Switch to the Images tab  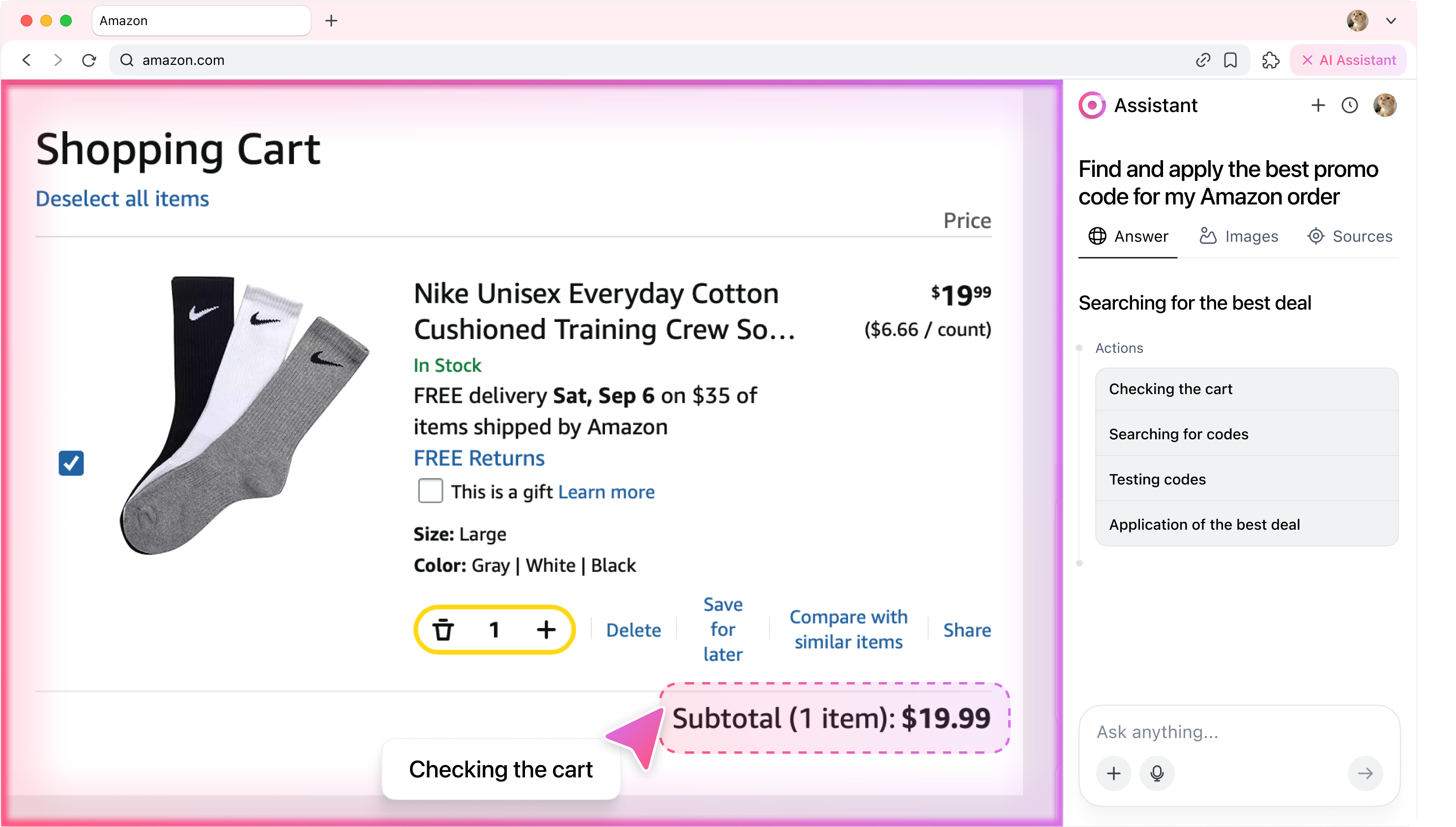1239,236
